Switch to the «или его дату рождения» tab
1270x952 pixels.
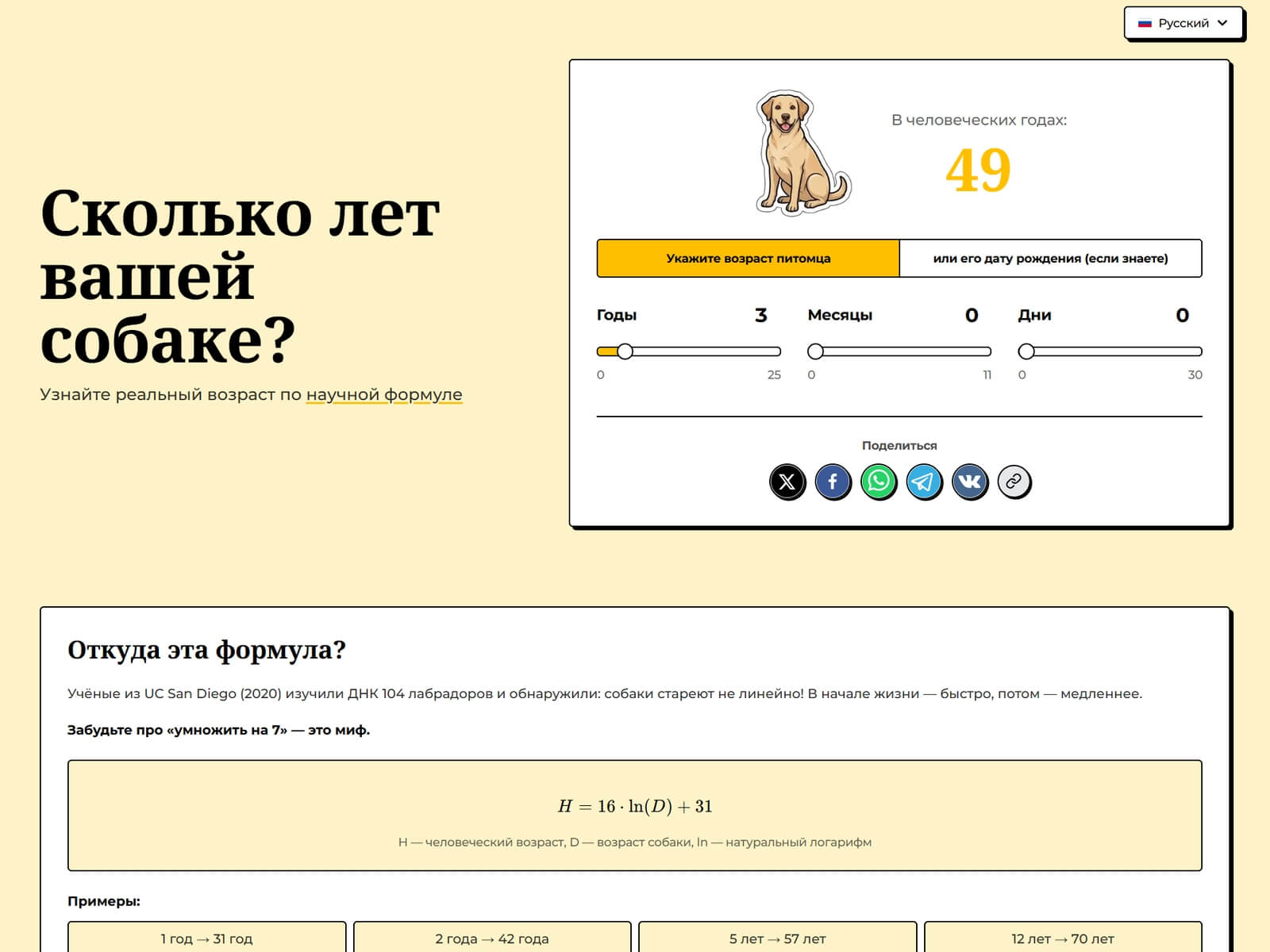coord(1049,258)
